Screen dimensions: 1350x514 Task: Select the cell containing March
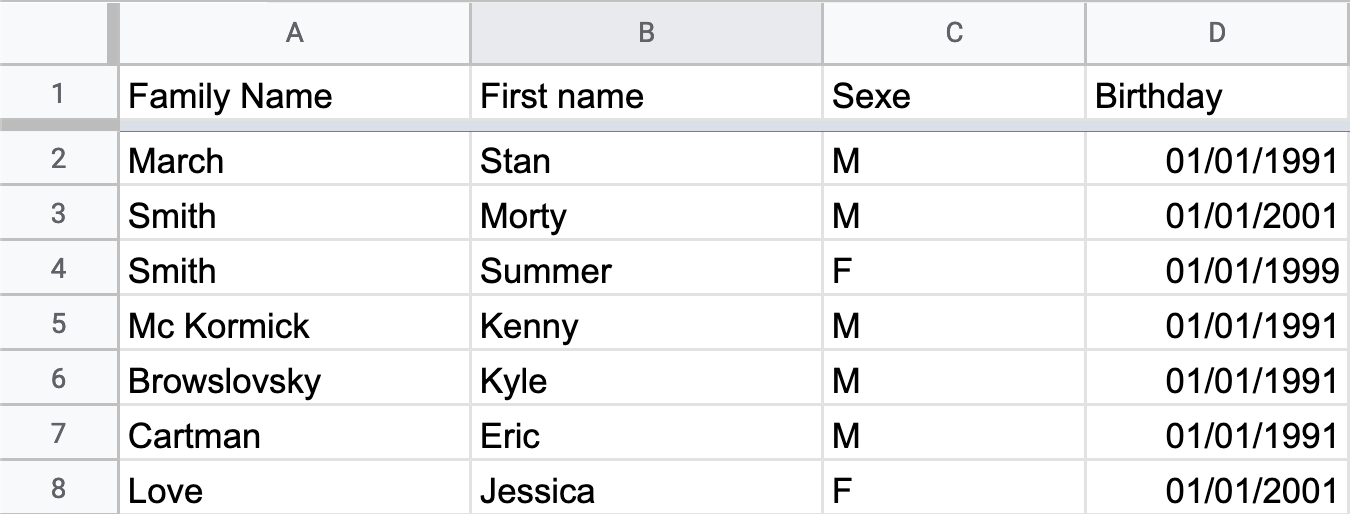294,160
